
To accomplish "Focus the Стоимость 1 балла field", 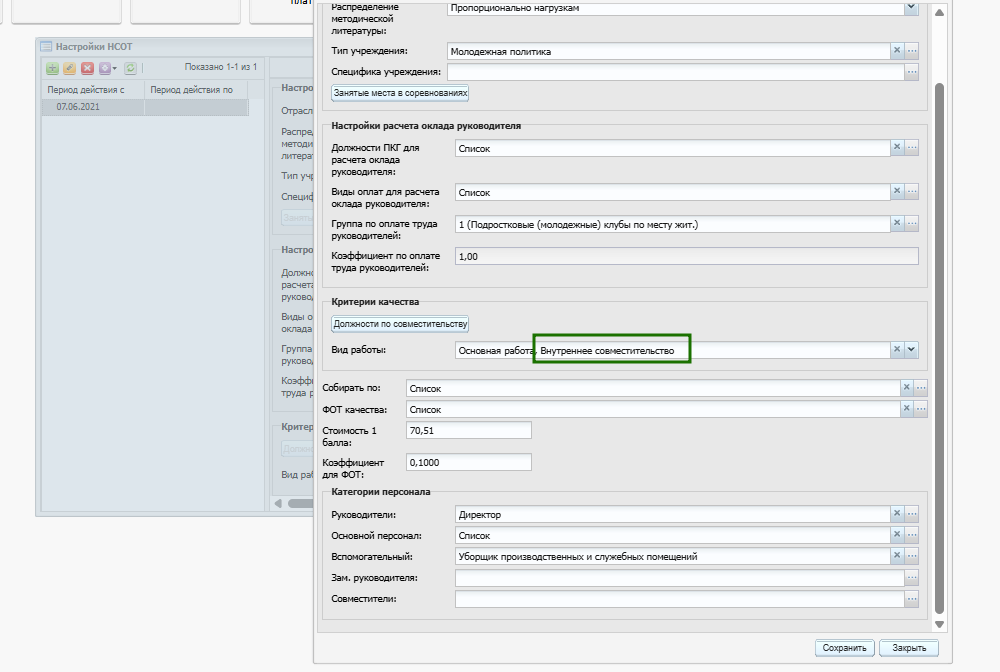I will 469,430.
